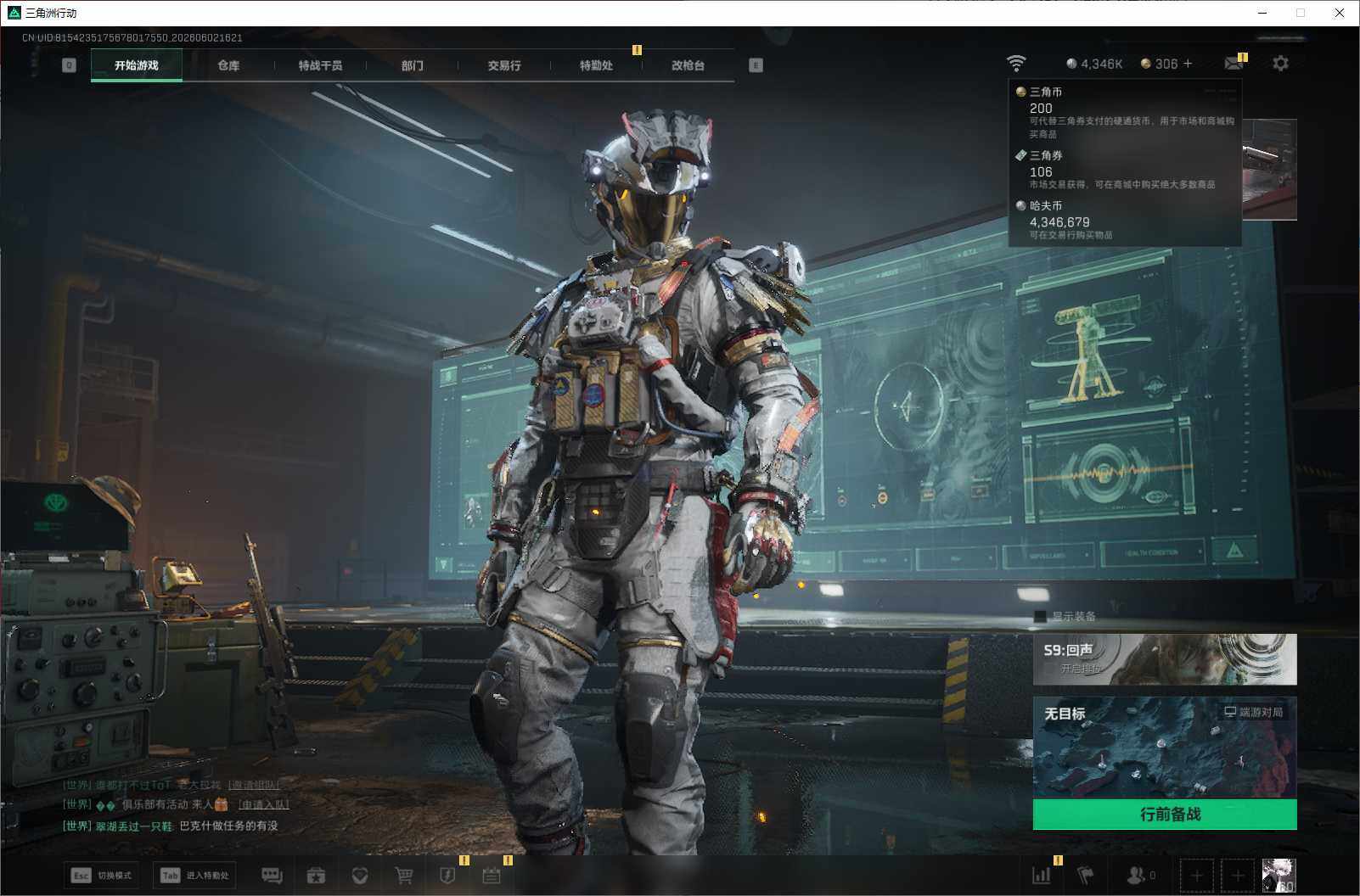The height and width of the screenshot is (896, 1360).
Task: Go to the 交易行 tab
Action: pos(504,65)
